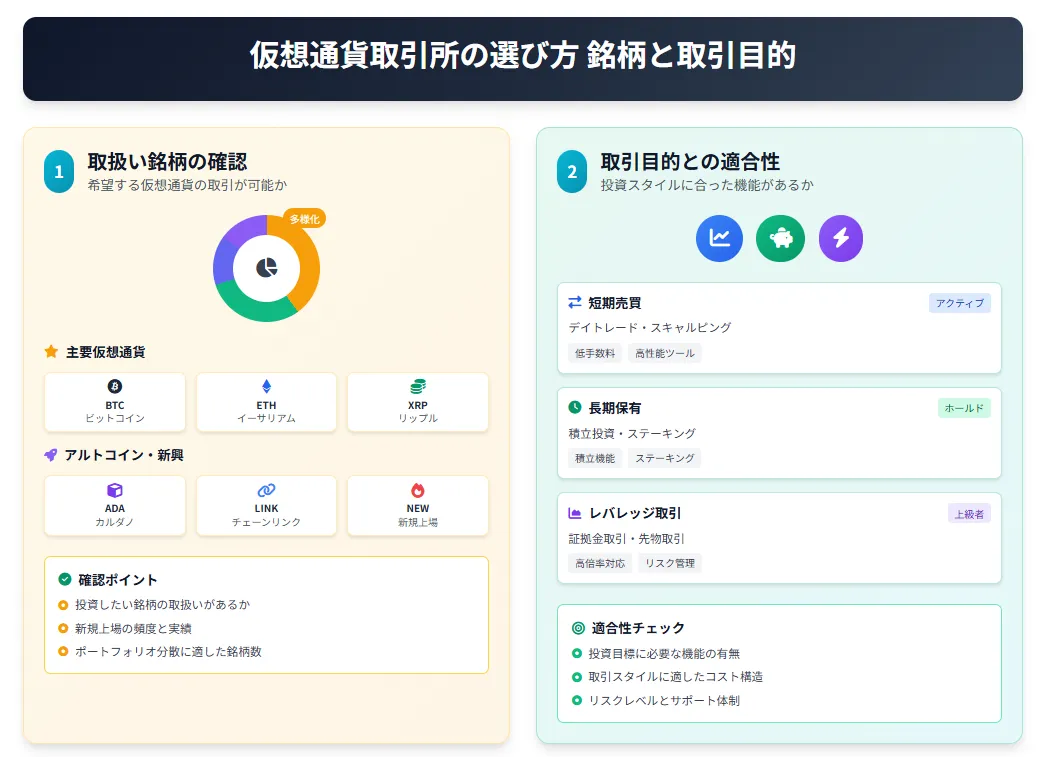Click the number 2 badge
The width and height of the screenshot is (1046, 757).
click(572, 171)
